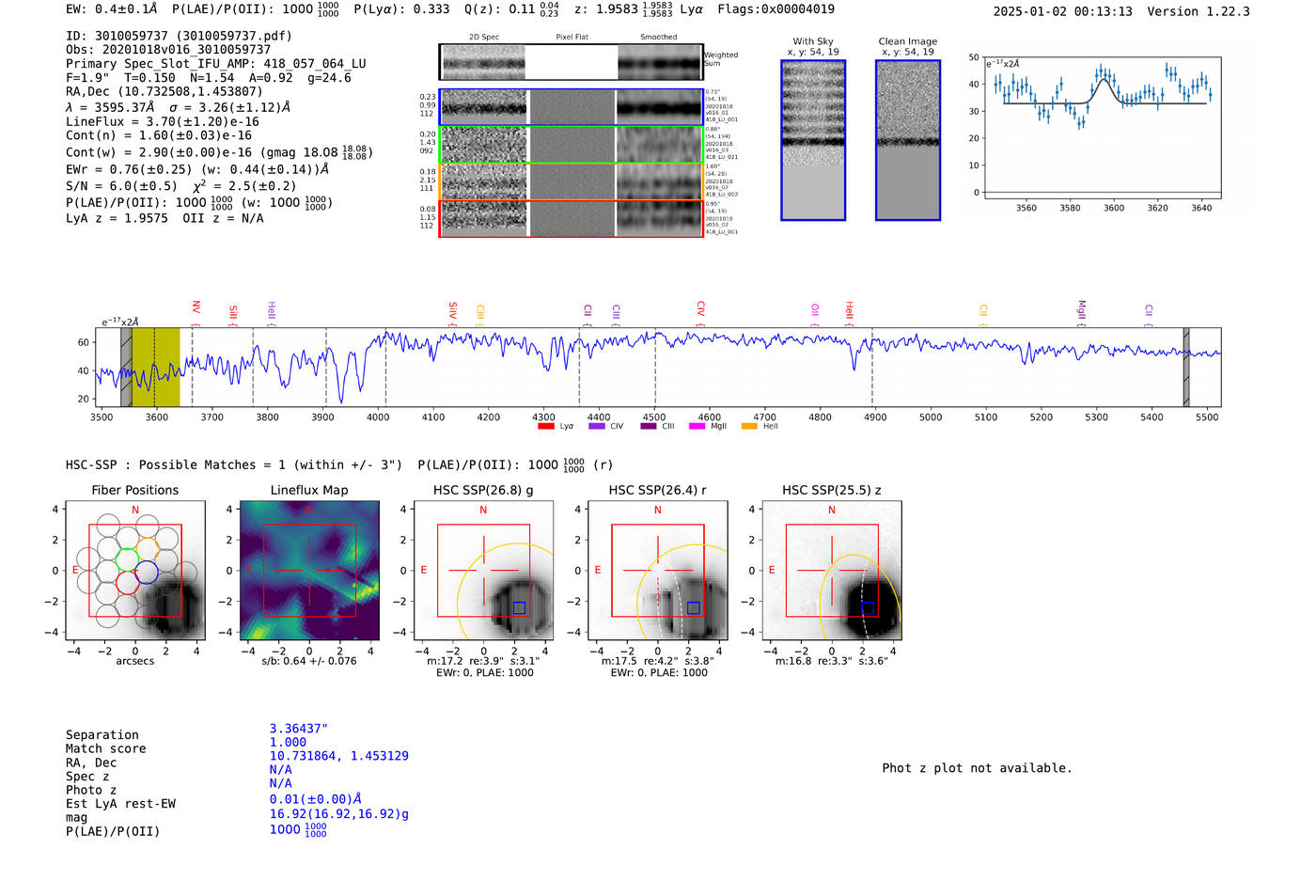
Task: Click the Lyα red legend swatch
Action: pos(545,427)
